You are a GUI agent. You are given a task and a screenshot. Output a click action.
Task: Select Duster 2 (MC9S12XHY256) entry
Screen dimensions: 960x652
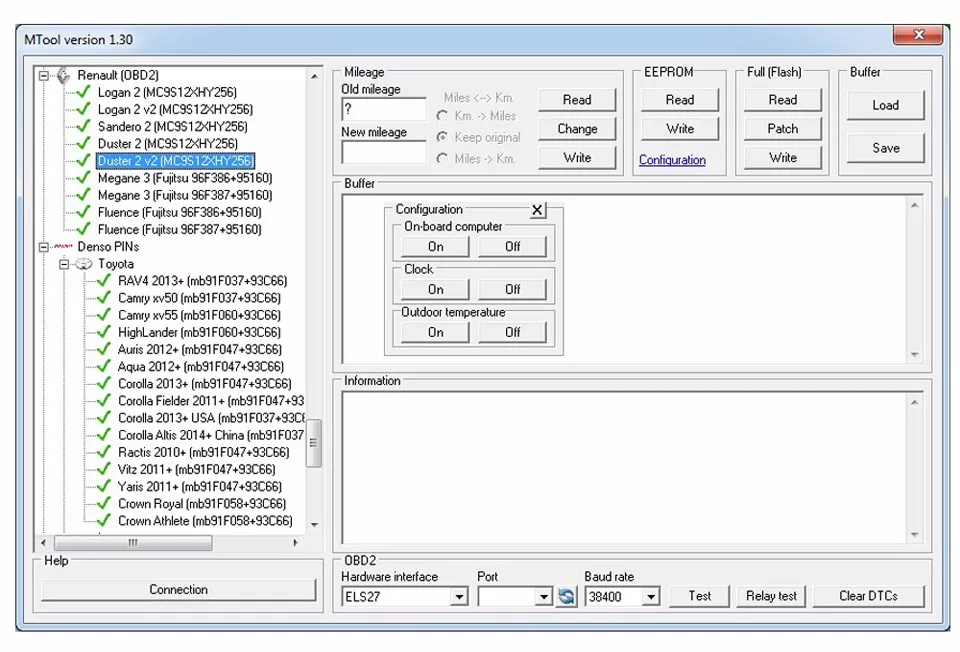[168, 143]
